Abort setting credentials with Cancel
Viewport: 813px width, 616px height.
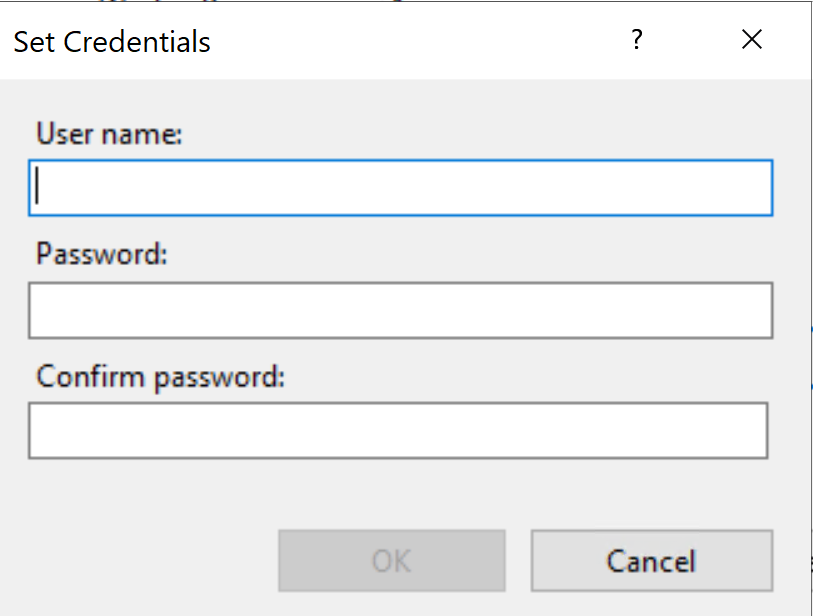pos(651,561)
